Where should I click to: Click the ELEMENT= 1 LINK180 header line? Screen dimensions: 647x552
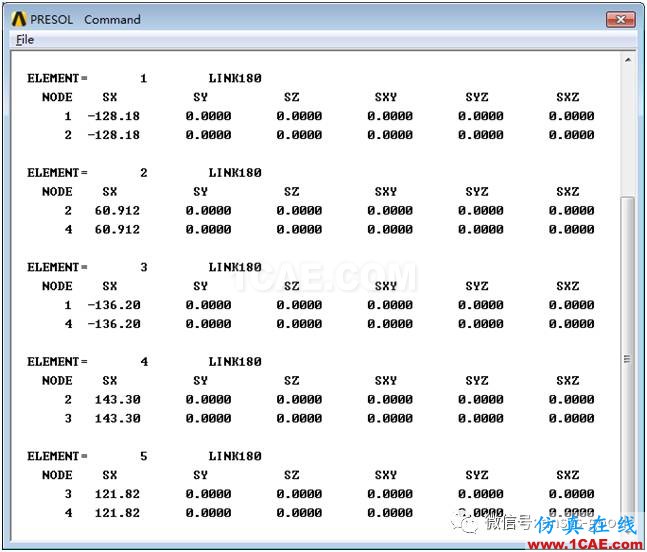pyautogui.click(x=144, y=78)
